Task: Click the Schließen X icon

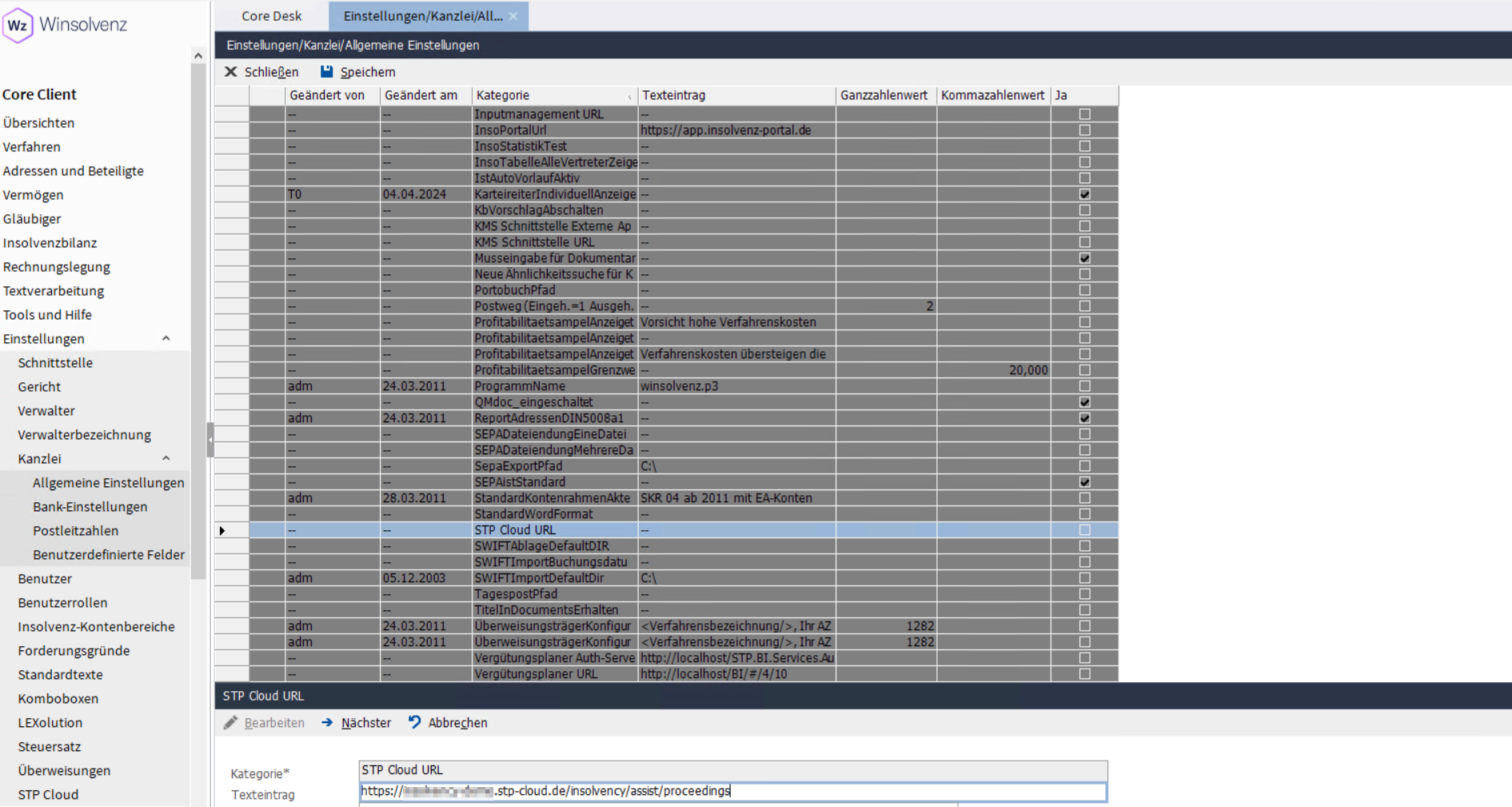Action: 231,72
